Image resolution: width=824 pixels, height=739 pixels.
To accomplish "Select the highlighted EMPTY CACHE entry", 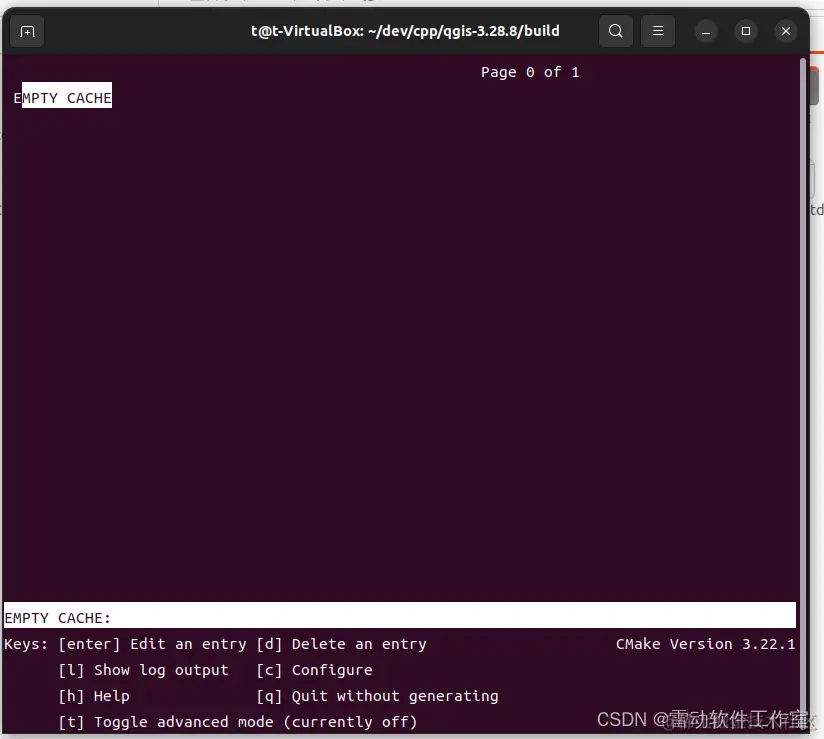I will tap(63, 96).
